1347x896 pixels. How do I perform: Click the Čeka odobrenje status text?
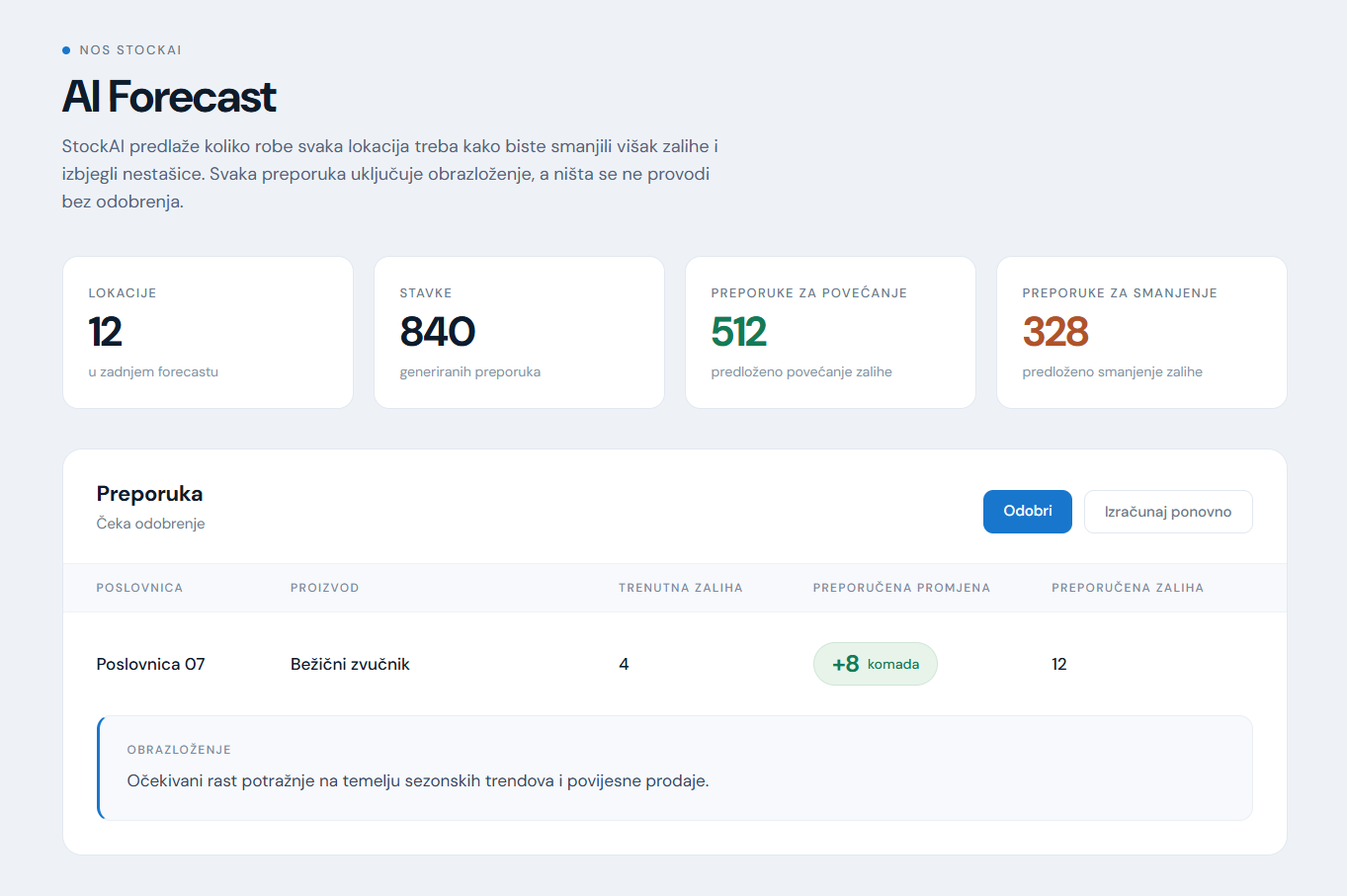(x=150, y=524)
